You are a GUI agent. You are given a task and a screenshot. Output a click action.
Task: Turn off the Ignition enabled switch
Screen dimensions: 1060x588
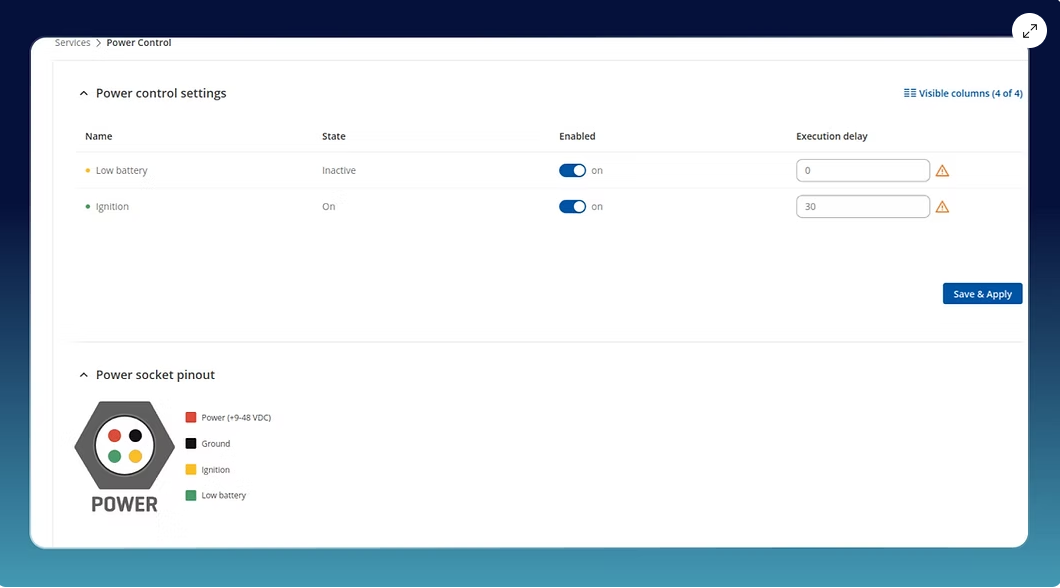click(x=572, y=207)
